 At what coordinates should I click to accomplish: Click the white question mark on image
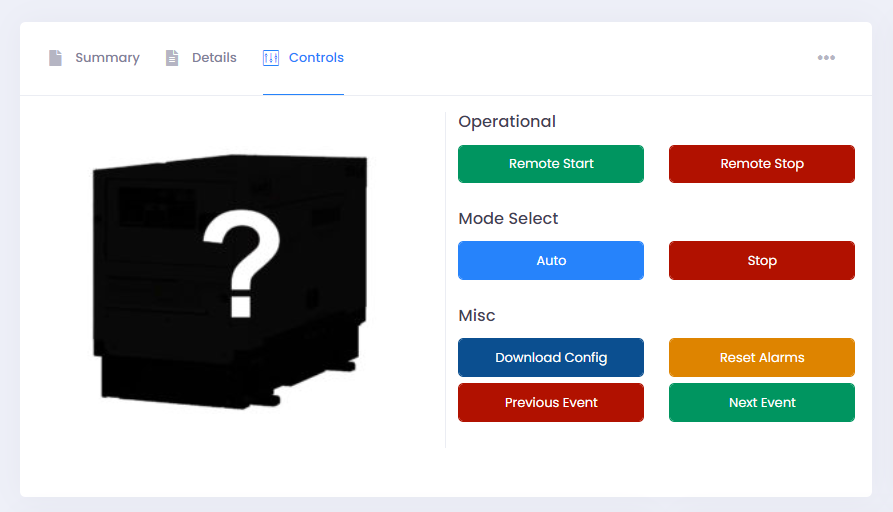[x=239, y=266]
